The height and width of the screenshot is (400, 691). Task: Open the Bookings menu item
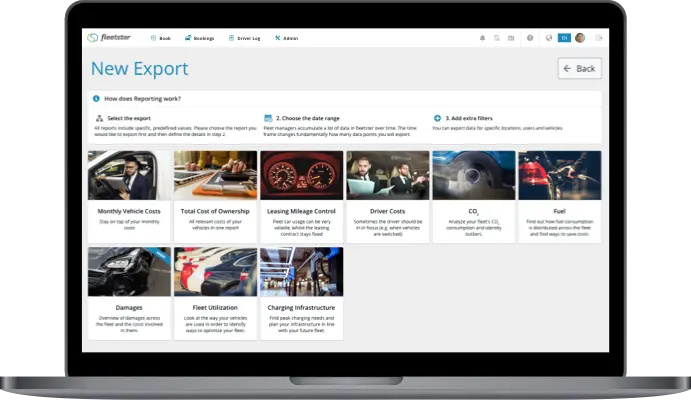200,38
